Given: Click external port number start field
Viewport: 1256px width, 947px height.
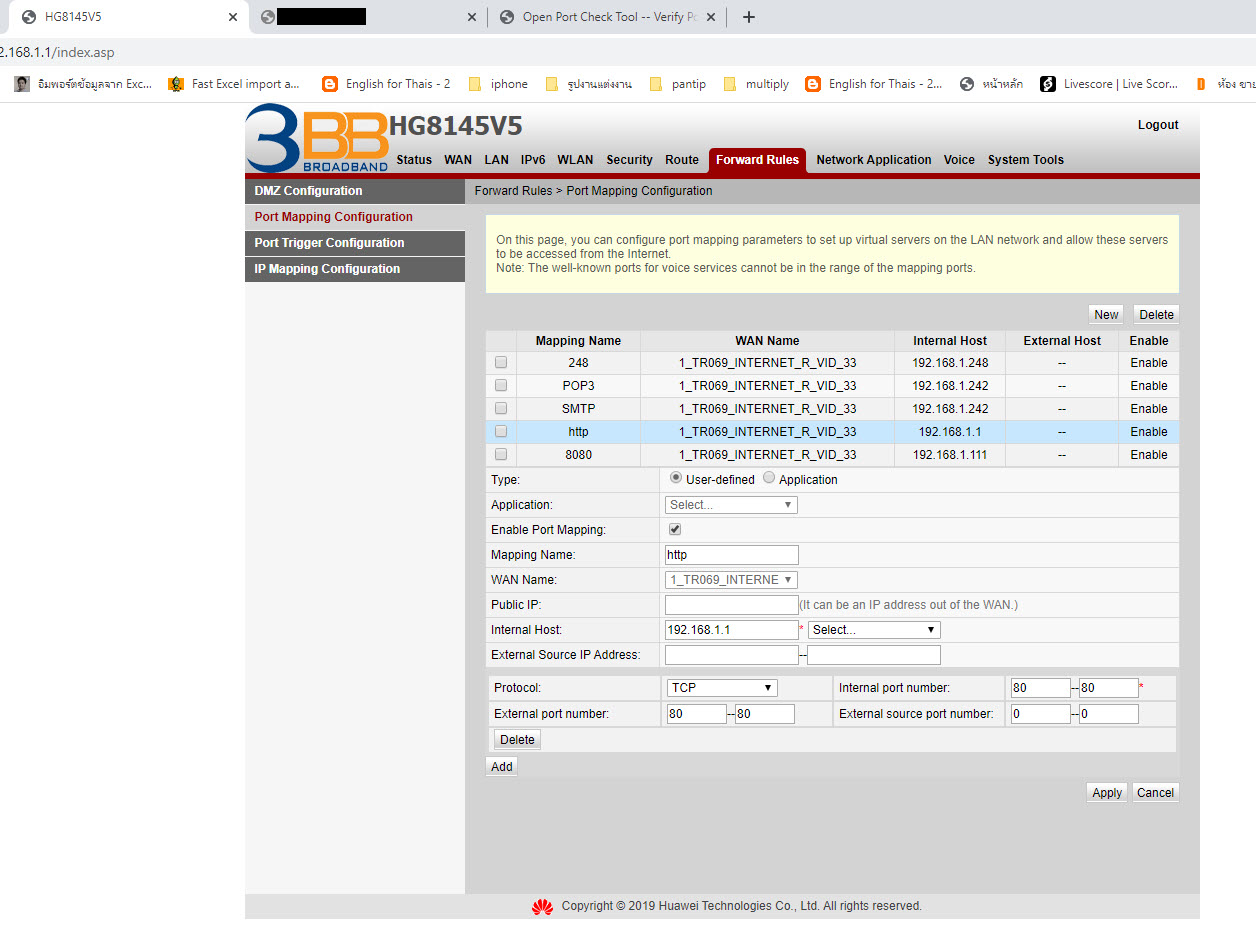Looking at the screenshot, I should tap(697, 714).
